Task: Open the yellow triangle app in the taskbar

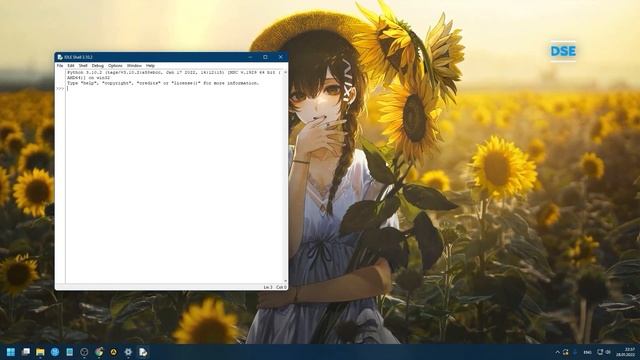Action: (113, 352)
